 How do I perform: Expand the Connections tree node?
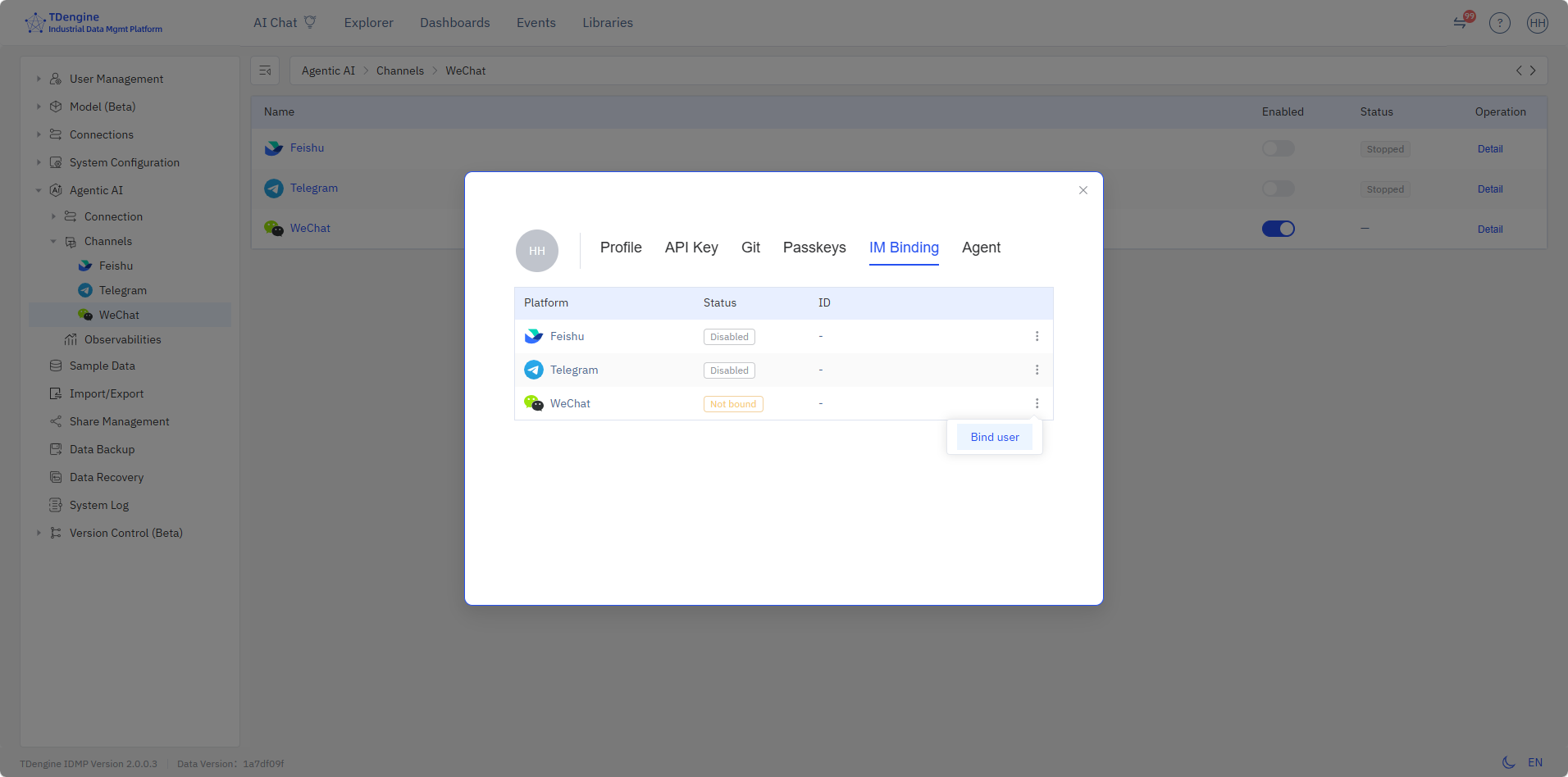point(39,134)
